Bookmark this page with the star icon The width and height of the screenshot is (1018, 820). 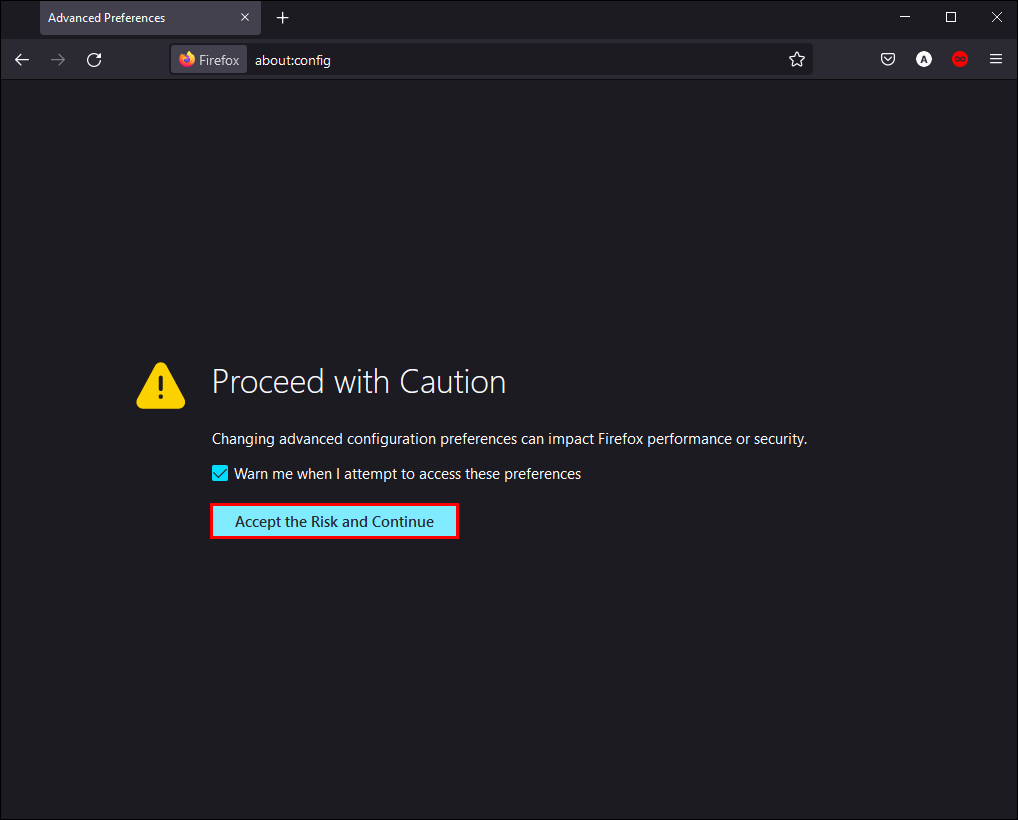[x=797, y=60]
